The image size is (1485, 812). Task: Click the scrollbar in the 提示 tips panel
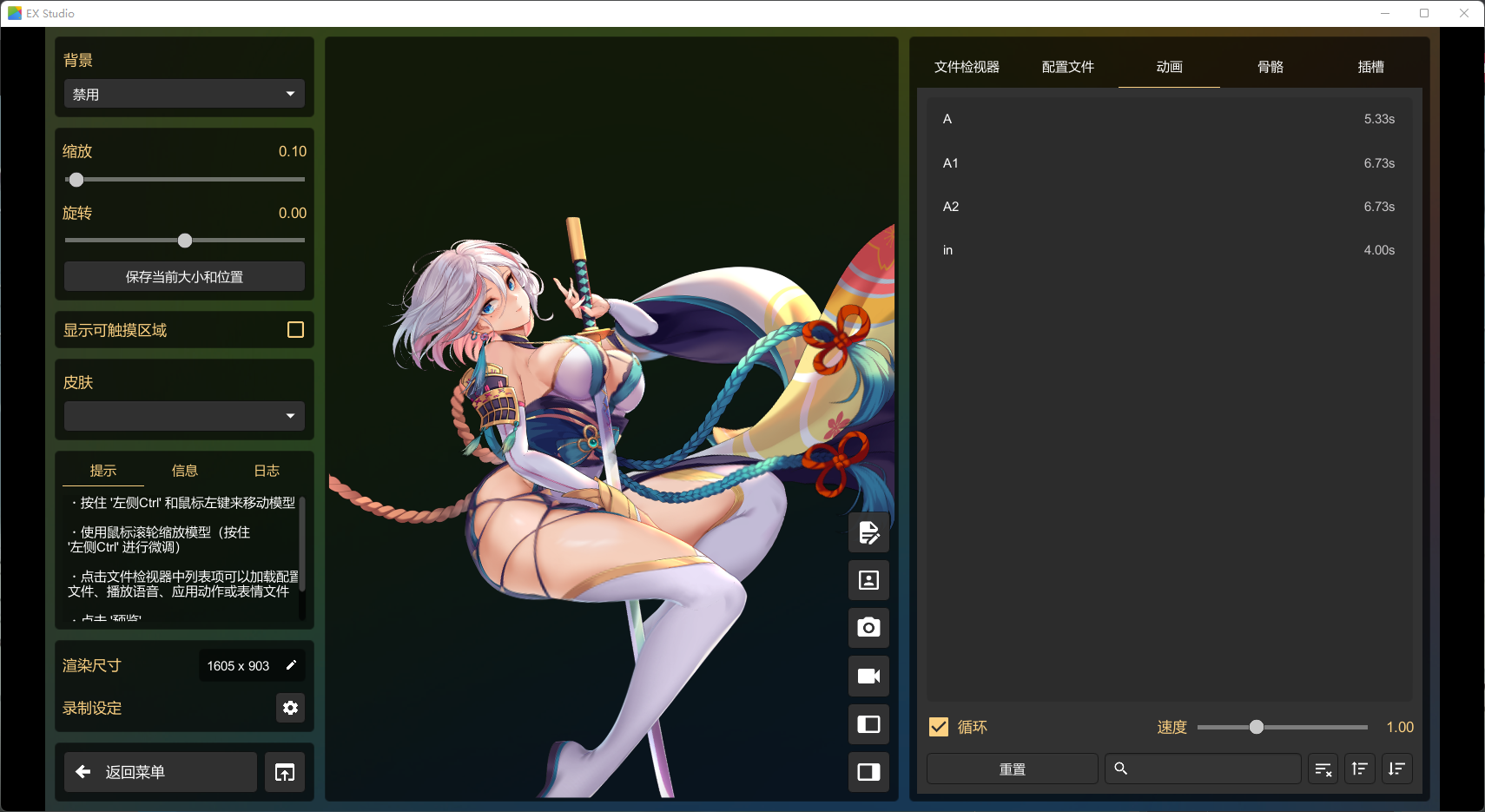click(302, 545)
